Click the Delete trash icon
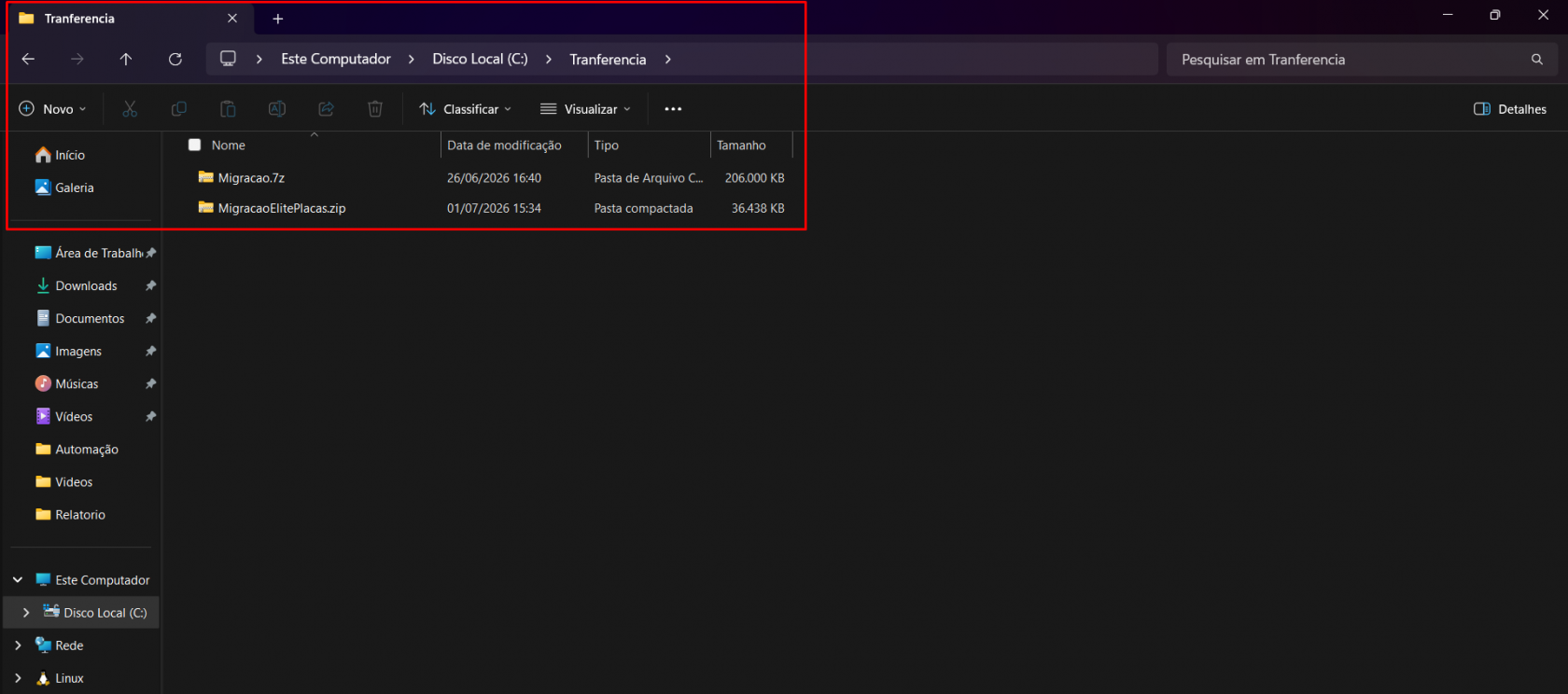 (x=375, y=109)
